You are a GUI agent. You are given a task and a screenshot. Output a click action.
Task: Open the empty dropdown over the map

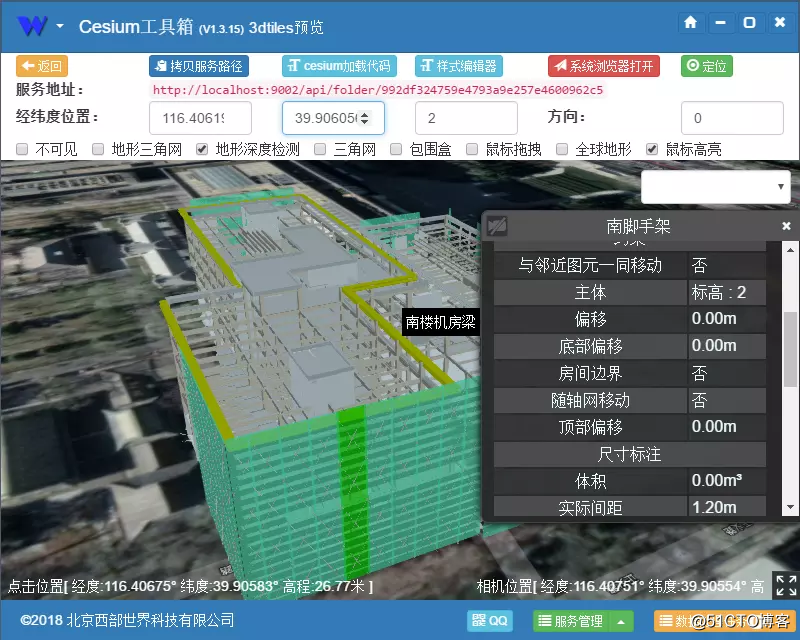(x=716, y=187)
